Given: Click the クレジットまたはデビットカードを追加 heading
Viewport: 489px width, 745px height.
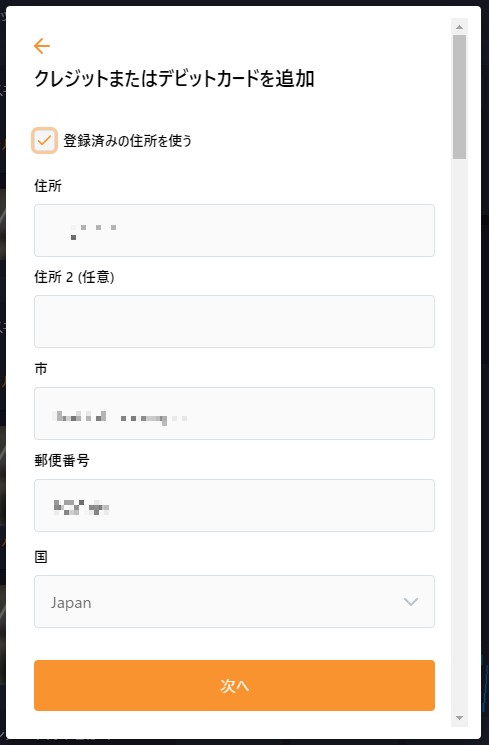Looking at the screenshot, I should pyautogui.click(x=174, y=78).
